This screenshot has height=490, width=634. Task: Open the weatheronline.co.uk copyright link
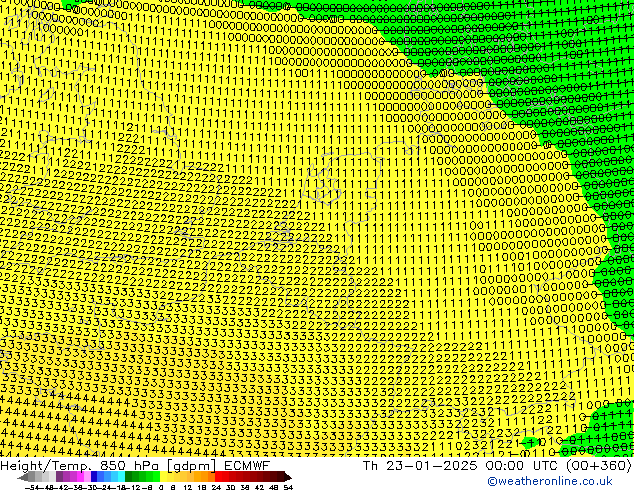(x=550, y=481)
